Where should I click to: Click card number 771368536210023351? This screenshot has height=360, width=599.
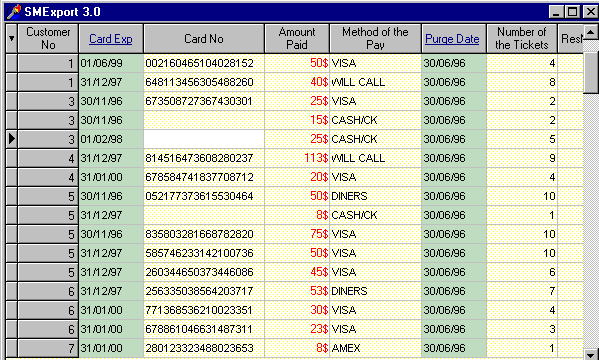coord(199,310)
